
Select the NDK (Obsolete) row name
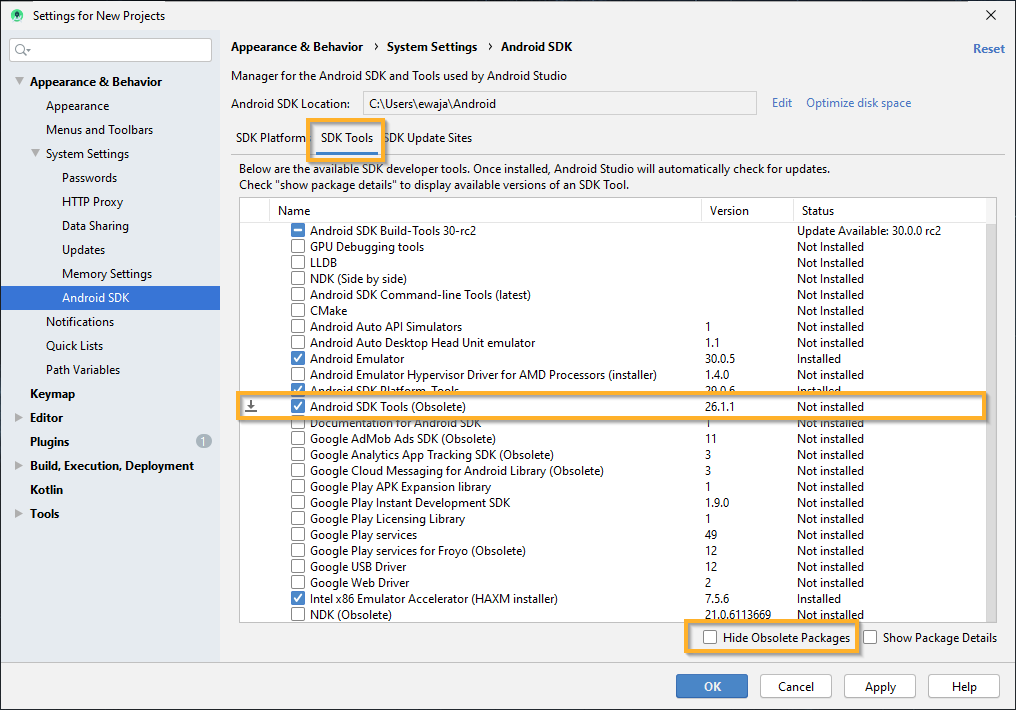point(351,614)
